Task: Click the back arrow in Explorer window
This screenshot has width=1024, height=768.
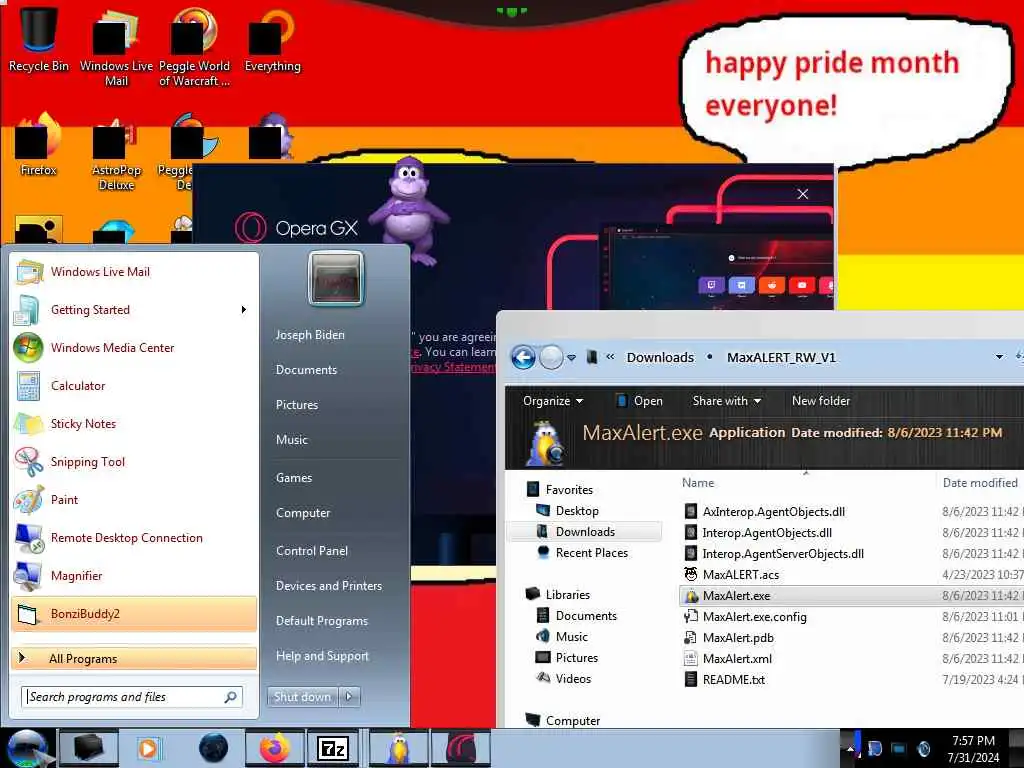Action: (x=523, y=357)
